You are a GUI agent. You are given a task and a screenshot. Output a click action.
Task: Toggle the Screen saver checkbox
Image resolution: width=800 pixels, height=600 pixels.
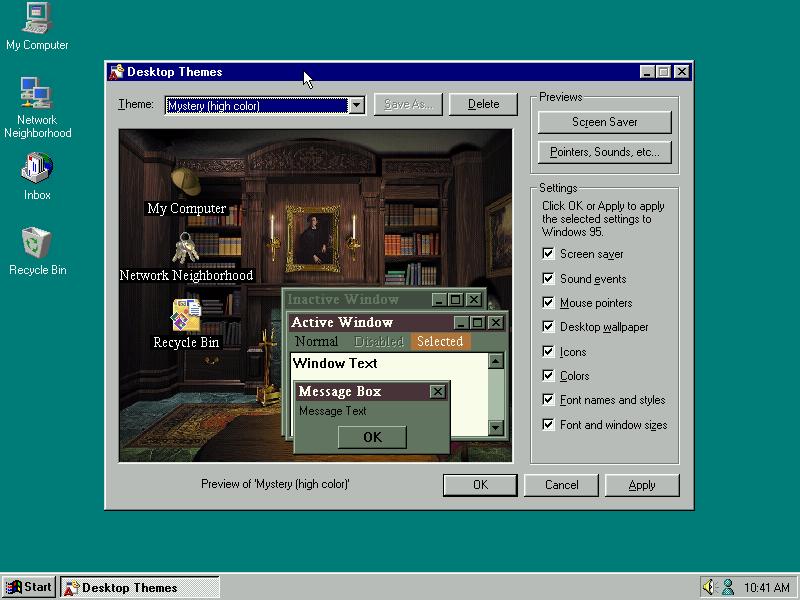pos(548,254)
